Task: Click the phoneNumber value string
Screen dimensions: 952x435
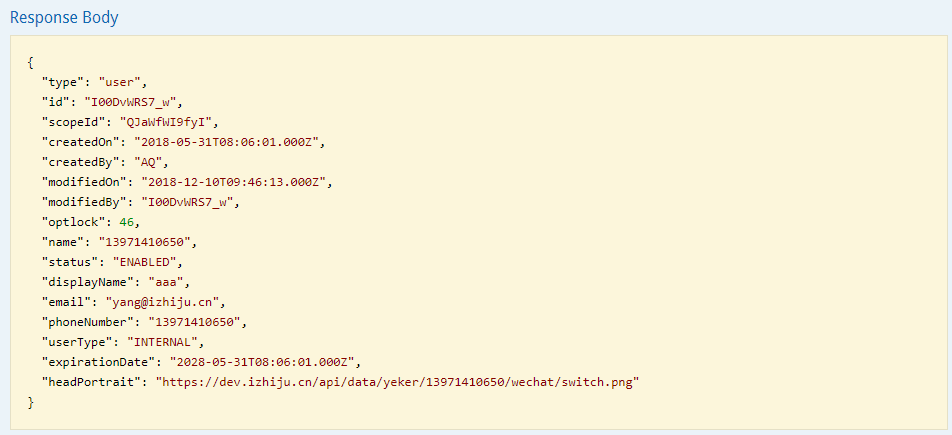Action: 190,322
